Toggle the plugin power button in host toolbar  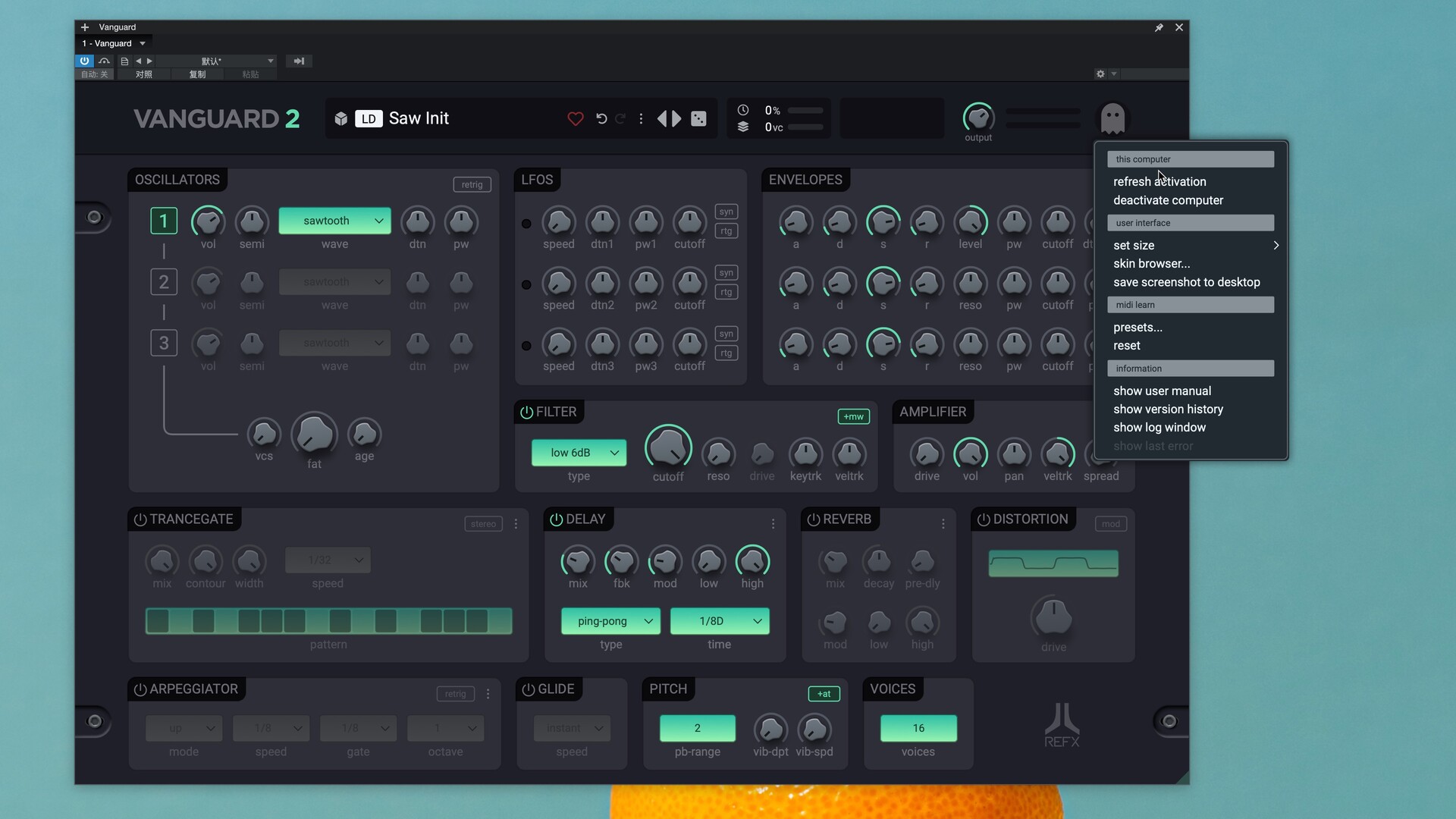click(x=84, y=61)
